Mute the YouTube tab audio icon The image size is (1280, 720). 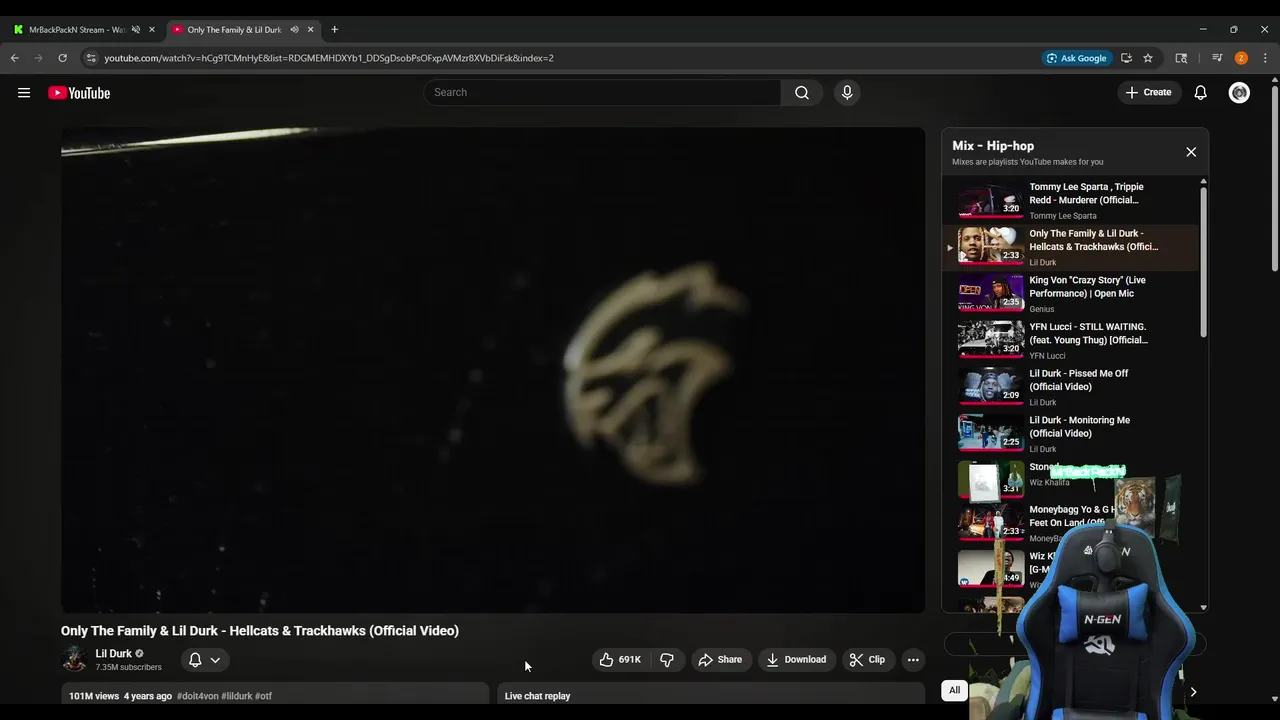294,30
